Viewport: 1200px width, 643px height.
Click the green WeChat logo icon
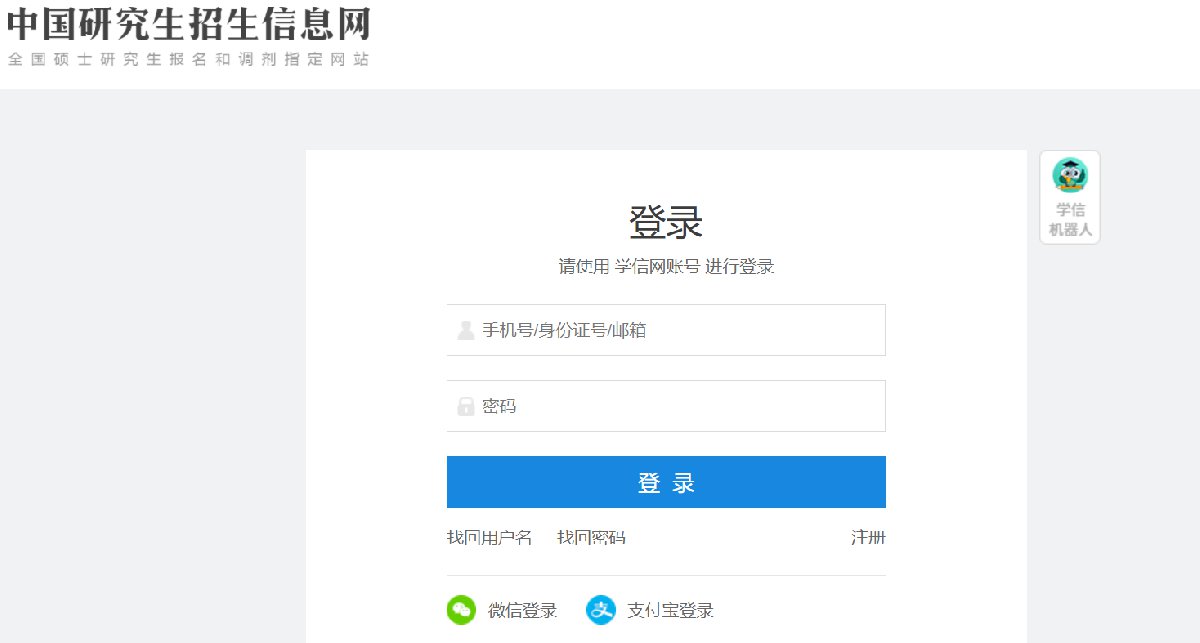(461, 610)
